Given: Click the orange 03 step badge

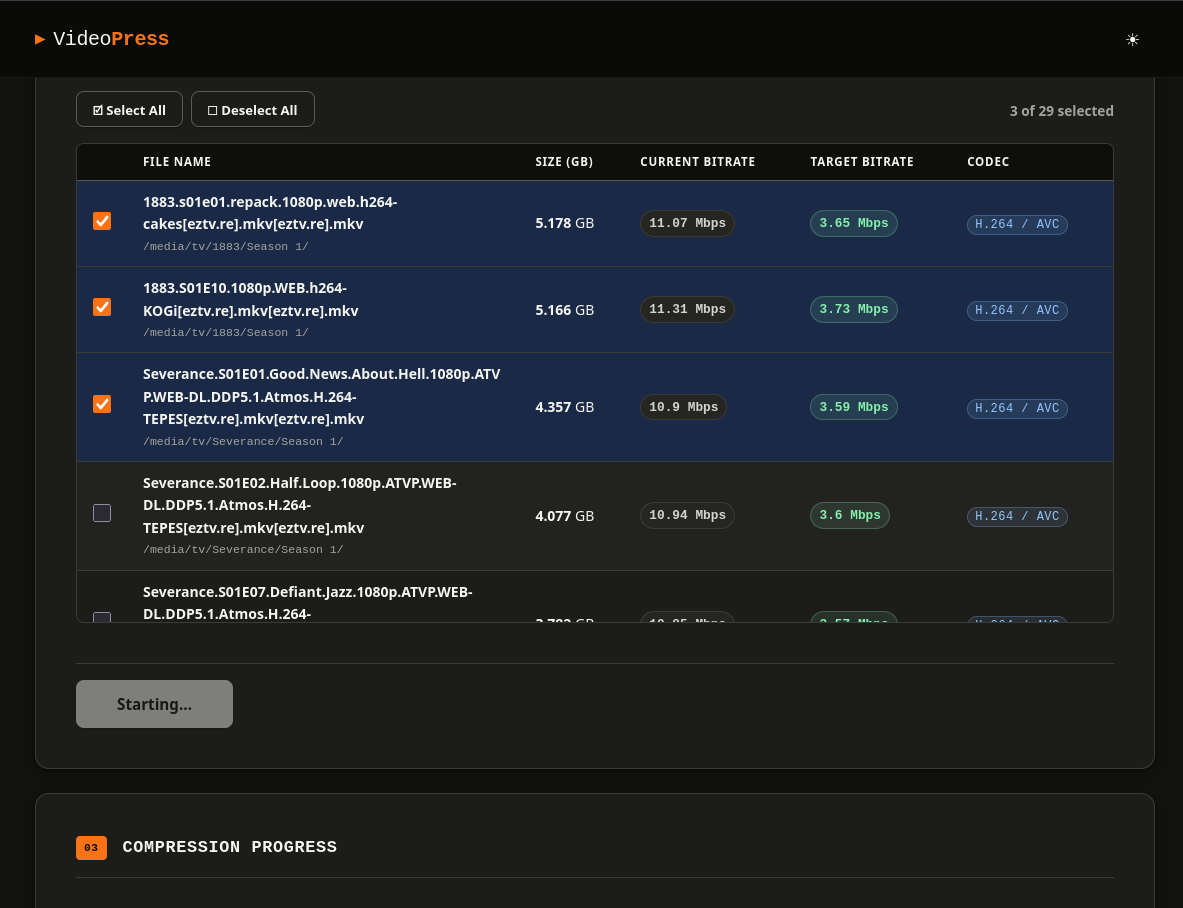Looking at the screenshot, I should (x=91, y=848).
